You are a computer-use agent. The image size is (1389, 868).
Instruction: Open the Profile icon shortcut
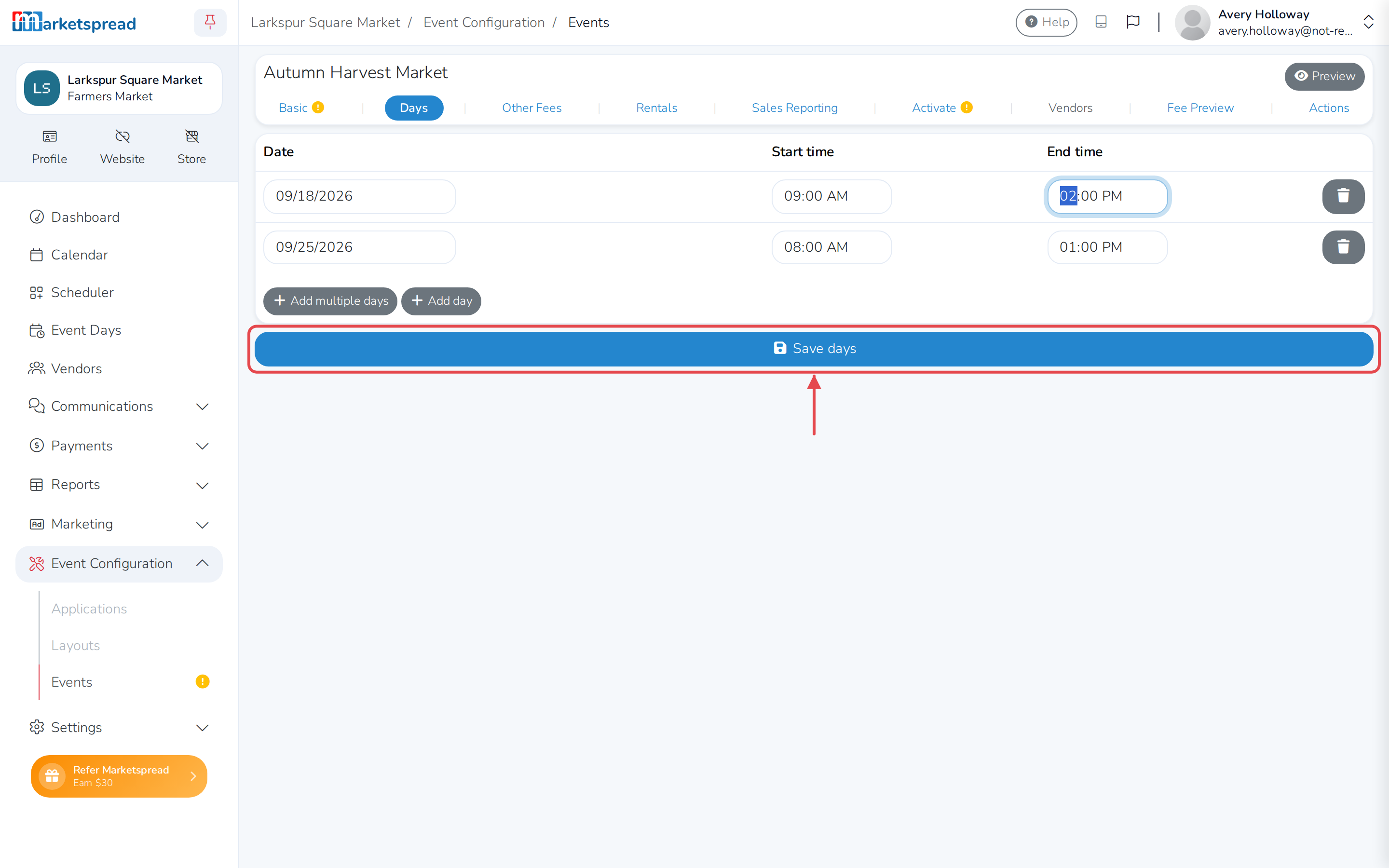pyautogui.click(x=49, y=147)
